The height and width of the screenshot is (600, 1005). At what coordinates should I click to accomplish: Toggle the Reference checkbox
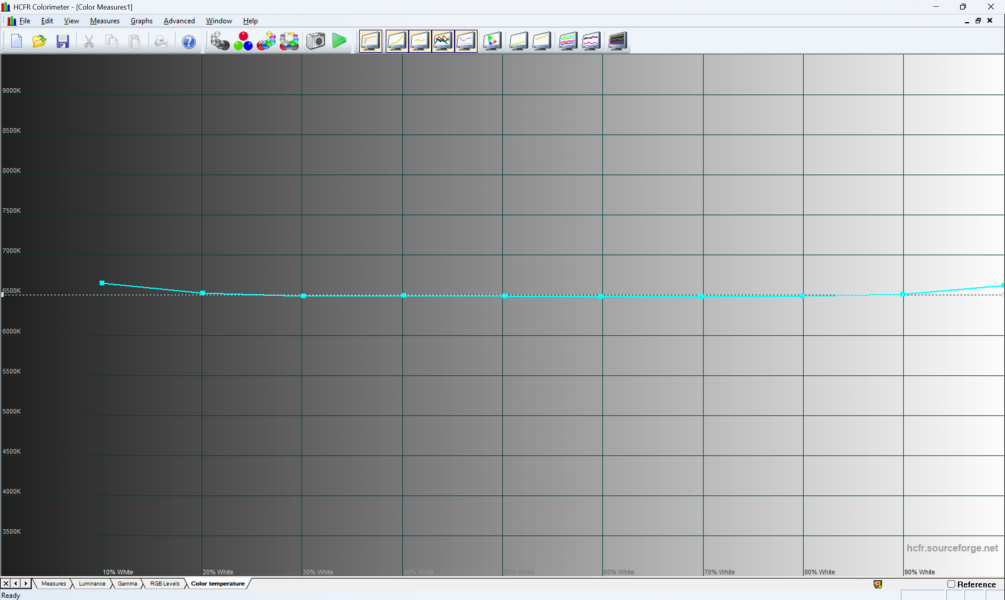951,584
